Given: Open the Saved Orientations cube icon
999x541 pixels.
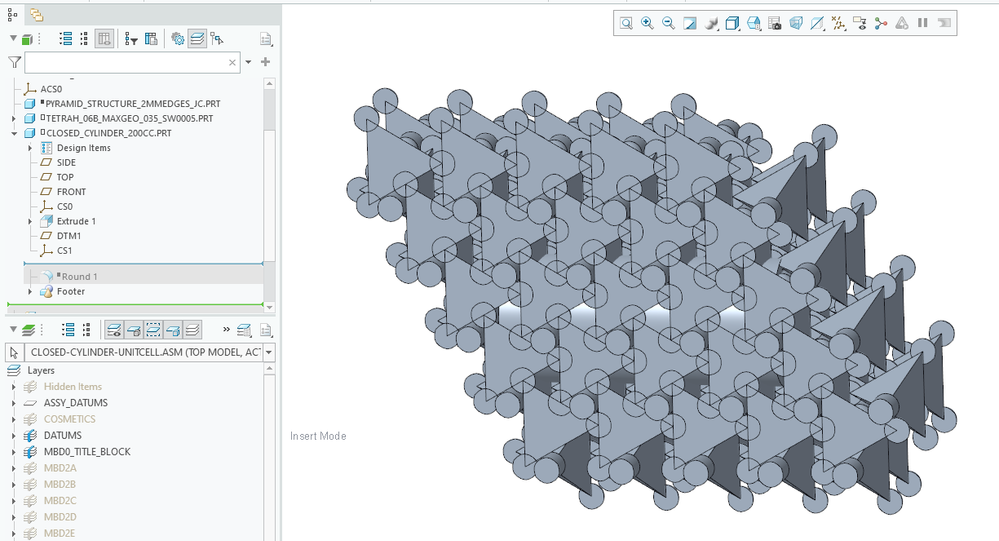Looking at the screenshot, I should pyautogui.click(x=732, y=23).
